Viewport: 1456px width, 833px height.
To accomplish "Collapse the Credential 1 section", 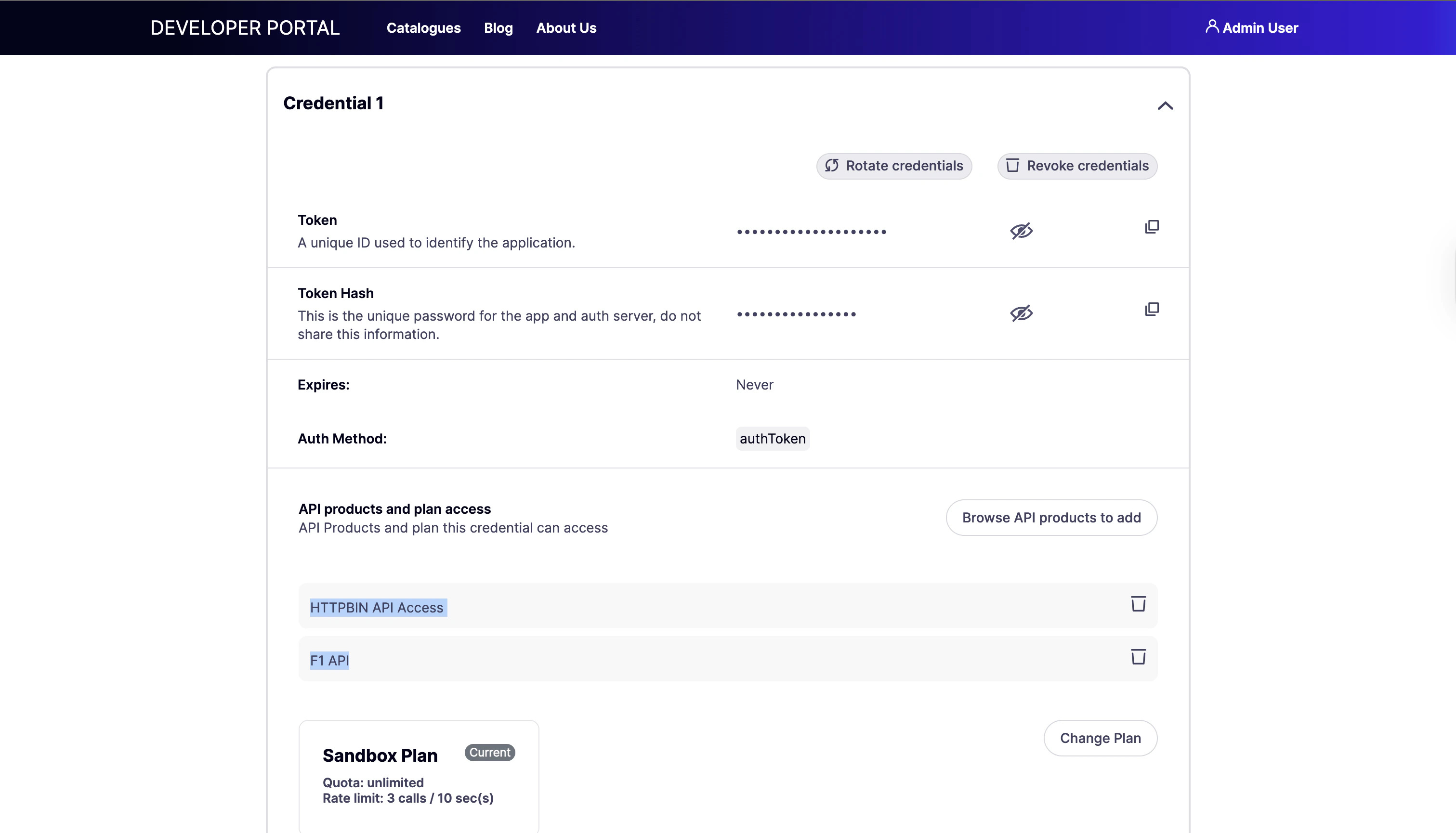I will click(x=1165, y=105).
